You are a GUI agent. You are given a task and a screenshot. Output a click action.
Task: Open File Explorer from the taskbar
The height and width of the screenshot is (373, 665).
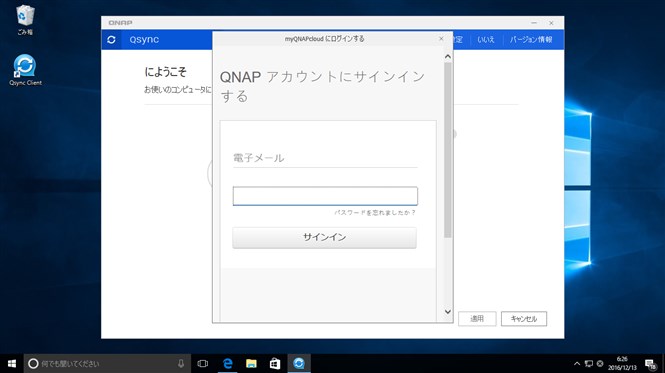[251, 363]
